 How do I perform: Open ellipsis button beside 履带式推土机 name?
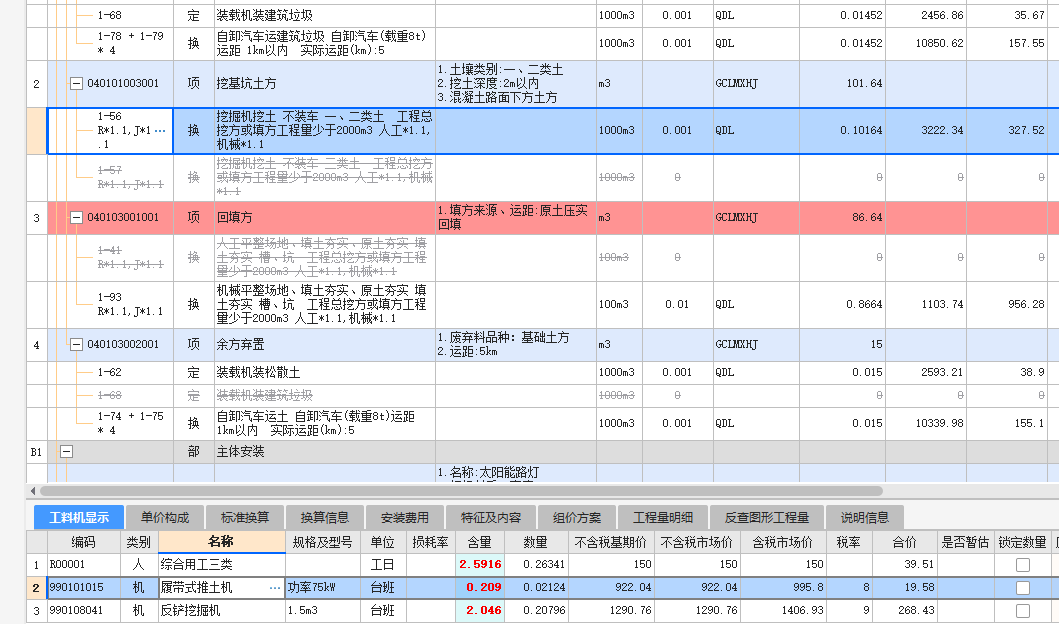275,588
